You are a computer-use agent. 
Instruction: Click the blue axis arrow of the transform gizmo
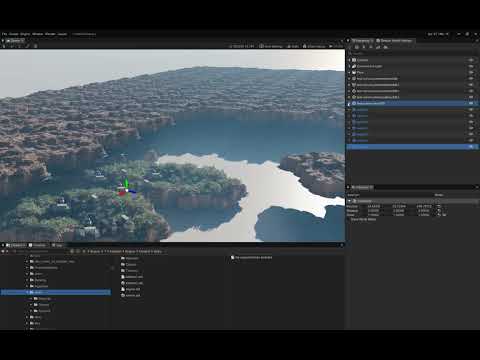(x=132, y=192)
